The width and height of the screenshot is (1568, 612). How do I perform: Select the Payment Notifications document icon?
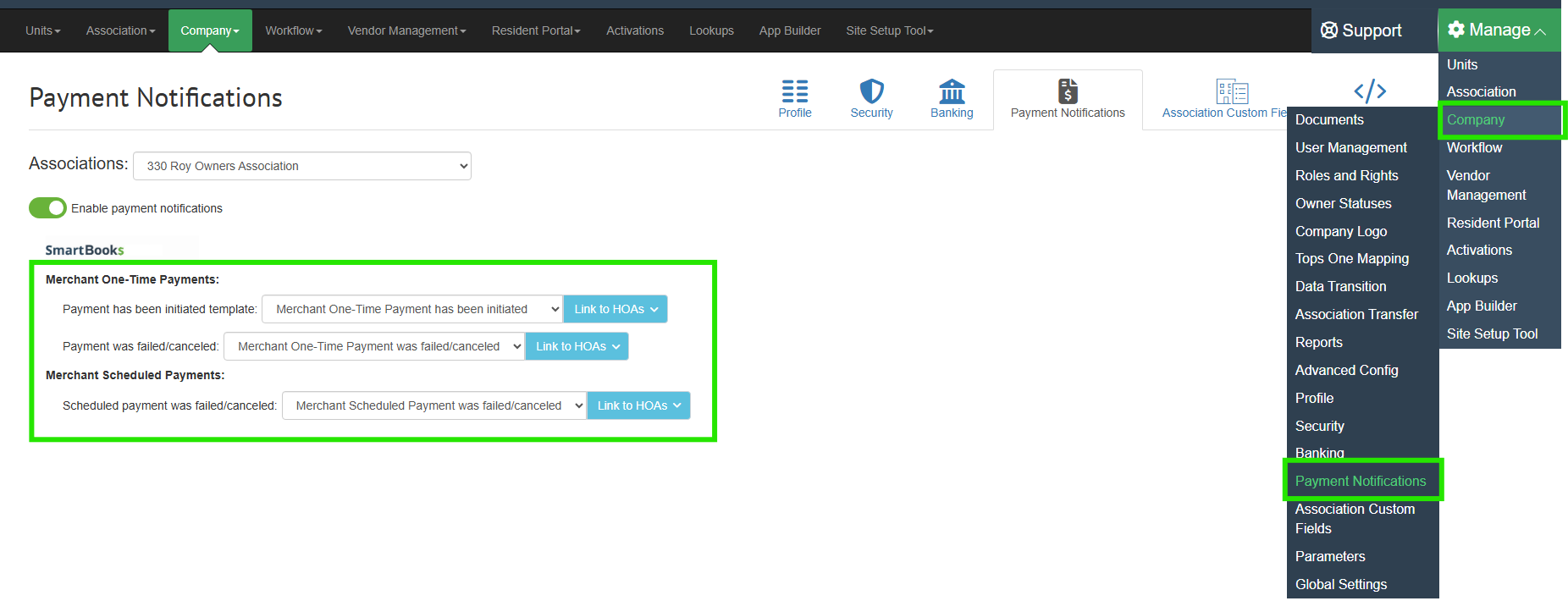tap(1068, 91)
